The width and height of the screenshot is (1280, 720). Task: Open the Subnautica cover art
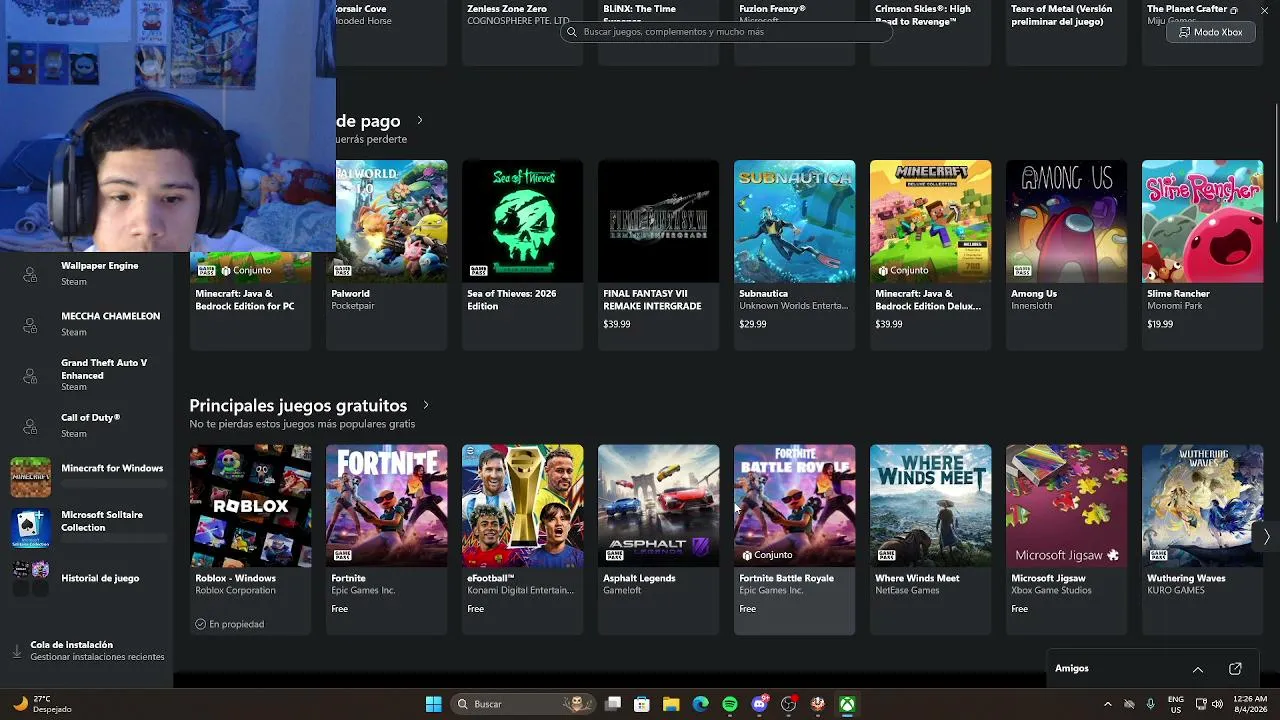click(x=794, y=221)
